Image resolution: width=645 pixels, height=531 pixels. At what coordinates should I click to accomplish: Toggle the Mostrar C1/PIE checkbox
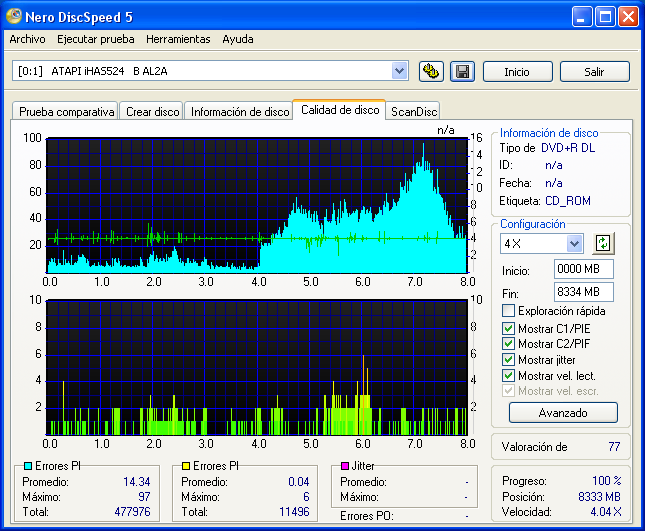point(508,328)
